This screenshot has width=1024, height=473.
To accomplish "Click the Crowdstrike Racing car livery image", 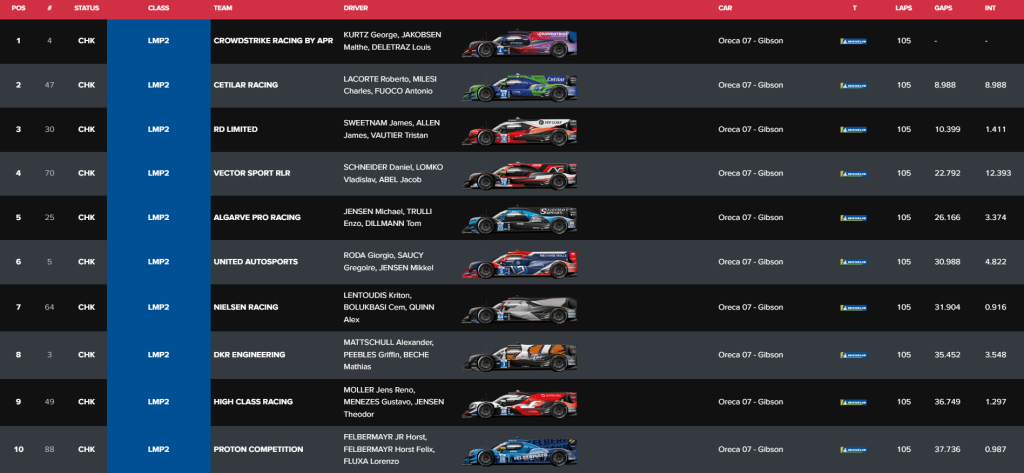I will click(519, 43).
